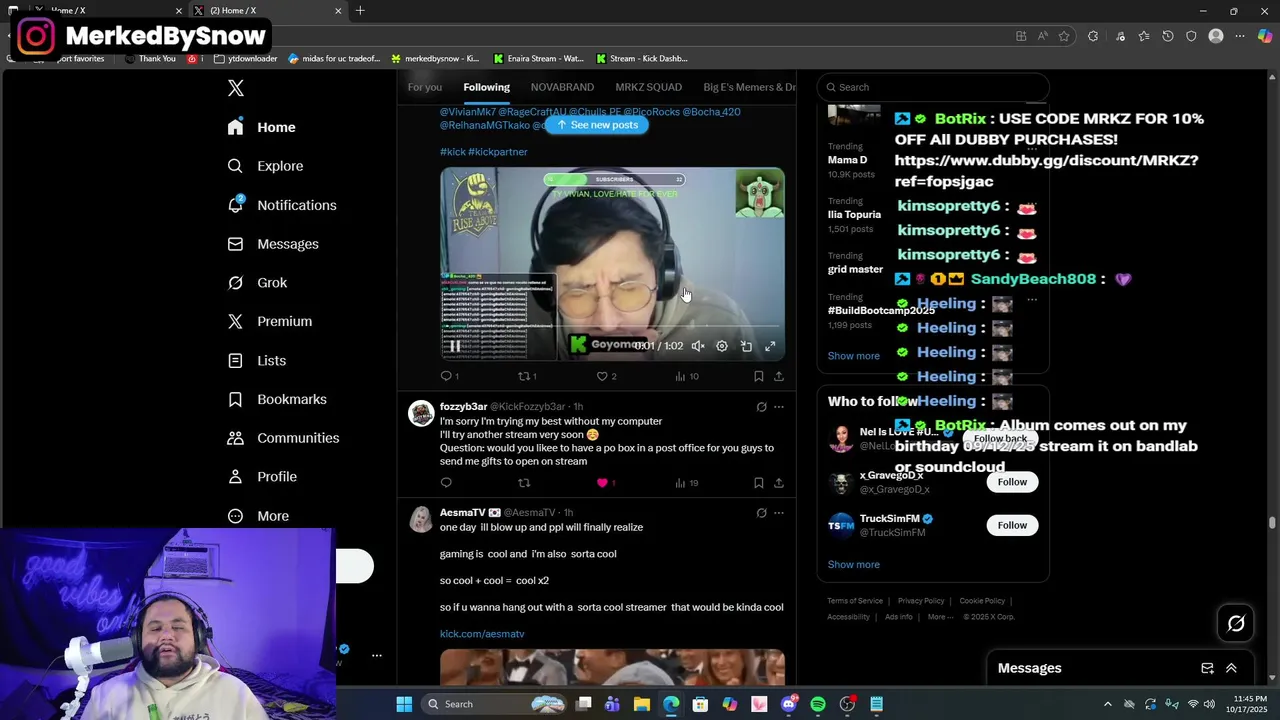Screen dimensions: 1280x720
Task: Select the Following tab
Action: coord(486,87)
